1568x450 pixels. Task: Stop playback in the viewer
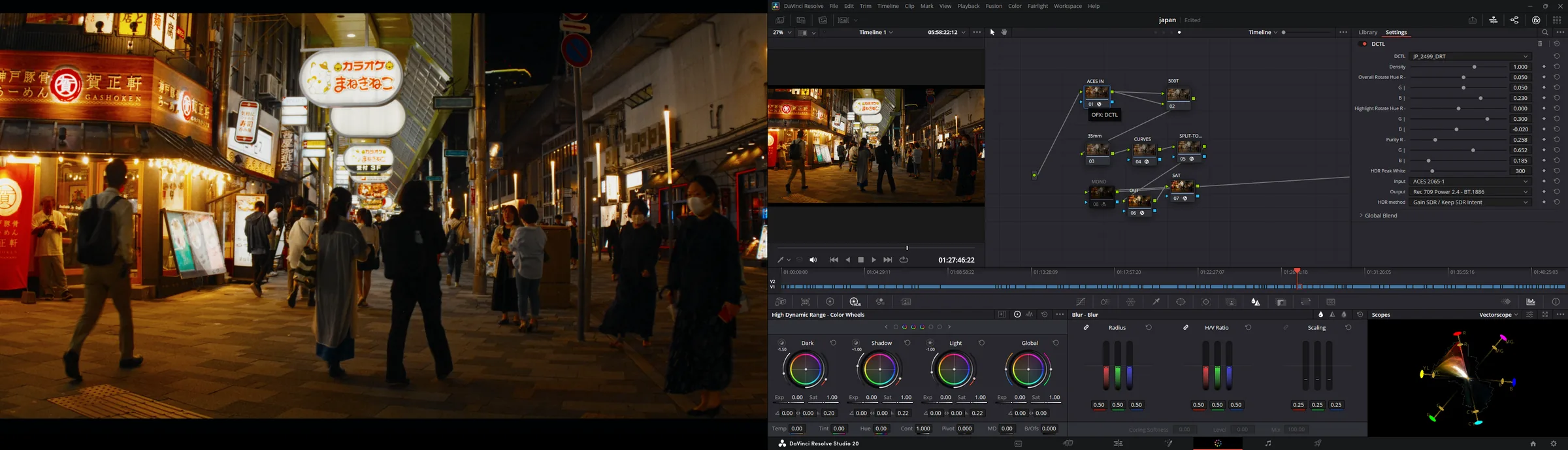point(861,260)
